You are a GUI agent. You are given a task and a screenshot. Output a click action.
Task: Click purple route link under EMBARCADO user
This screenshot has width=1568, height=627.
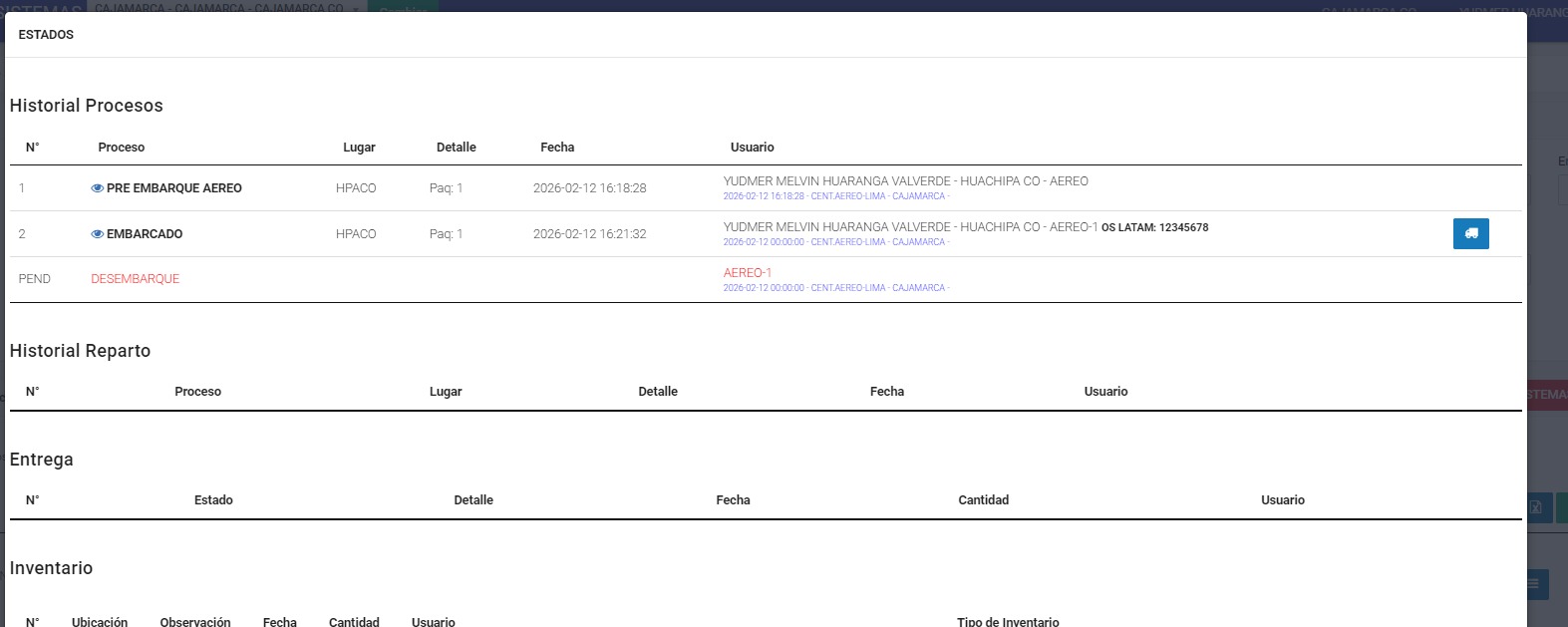[835, 242]
